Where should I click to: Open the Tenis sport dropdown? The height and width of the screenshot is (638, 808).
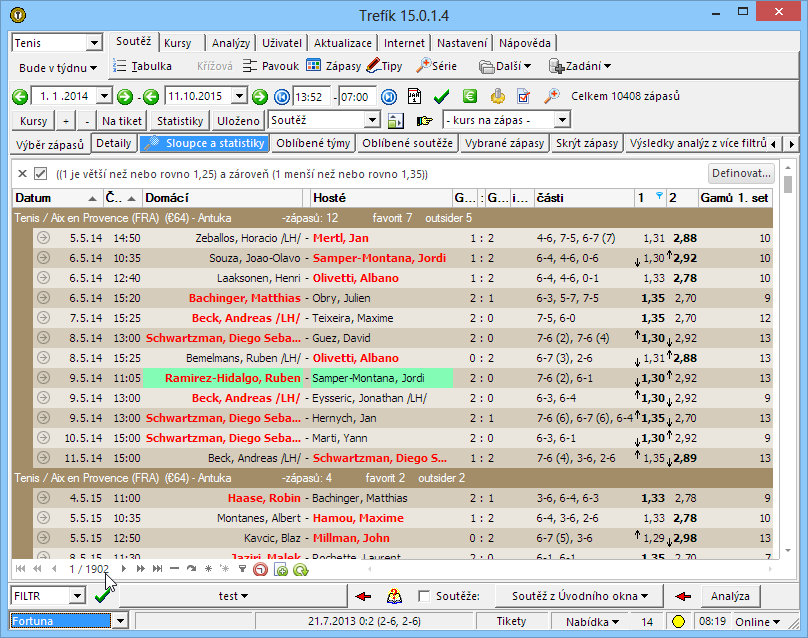94,43
